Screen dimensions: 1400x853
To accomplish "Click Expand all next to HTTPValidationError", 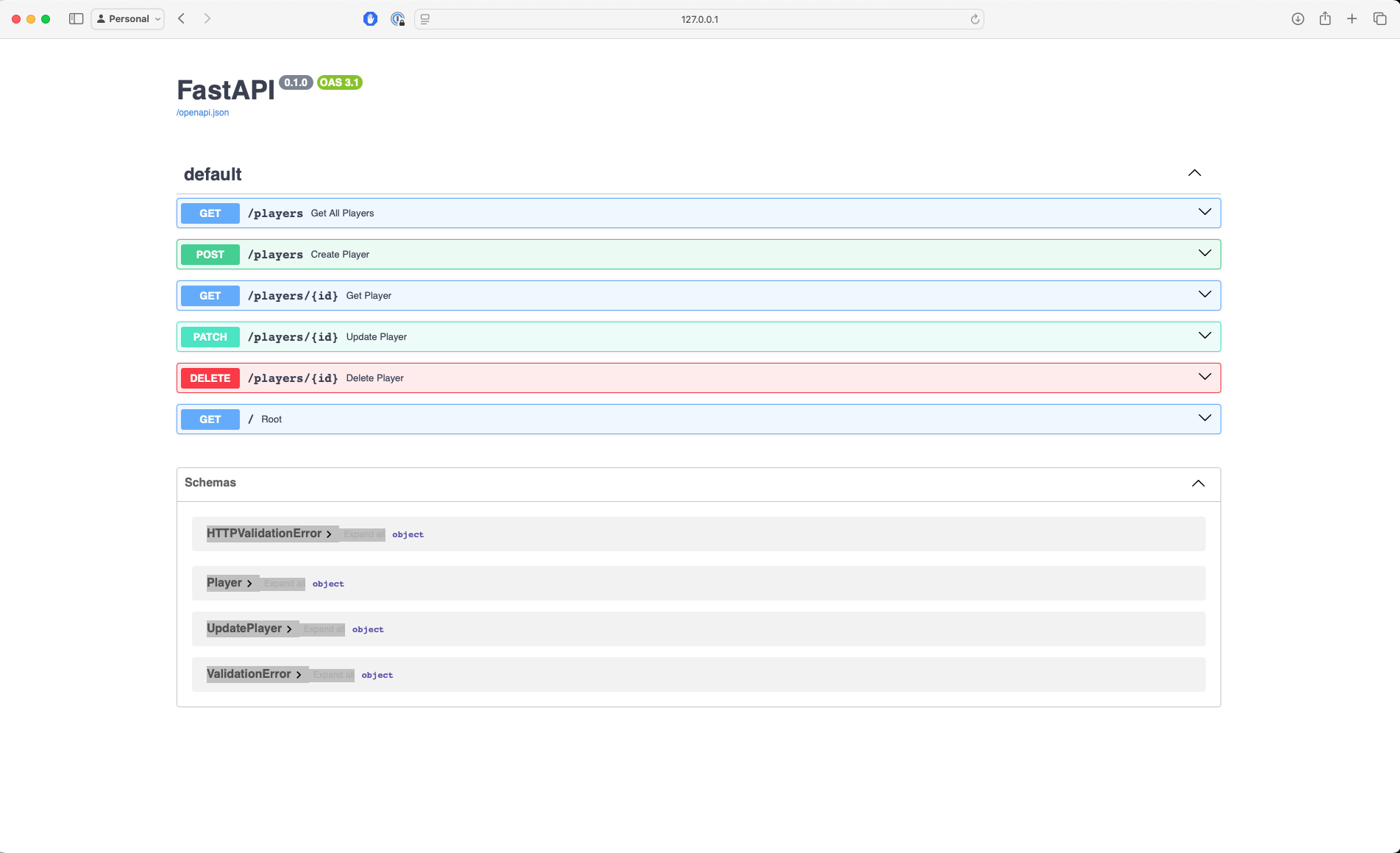I will pyautogui.click(x=363, y=534).
